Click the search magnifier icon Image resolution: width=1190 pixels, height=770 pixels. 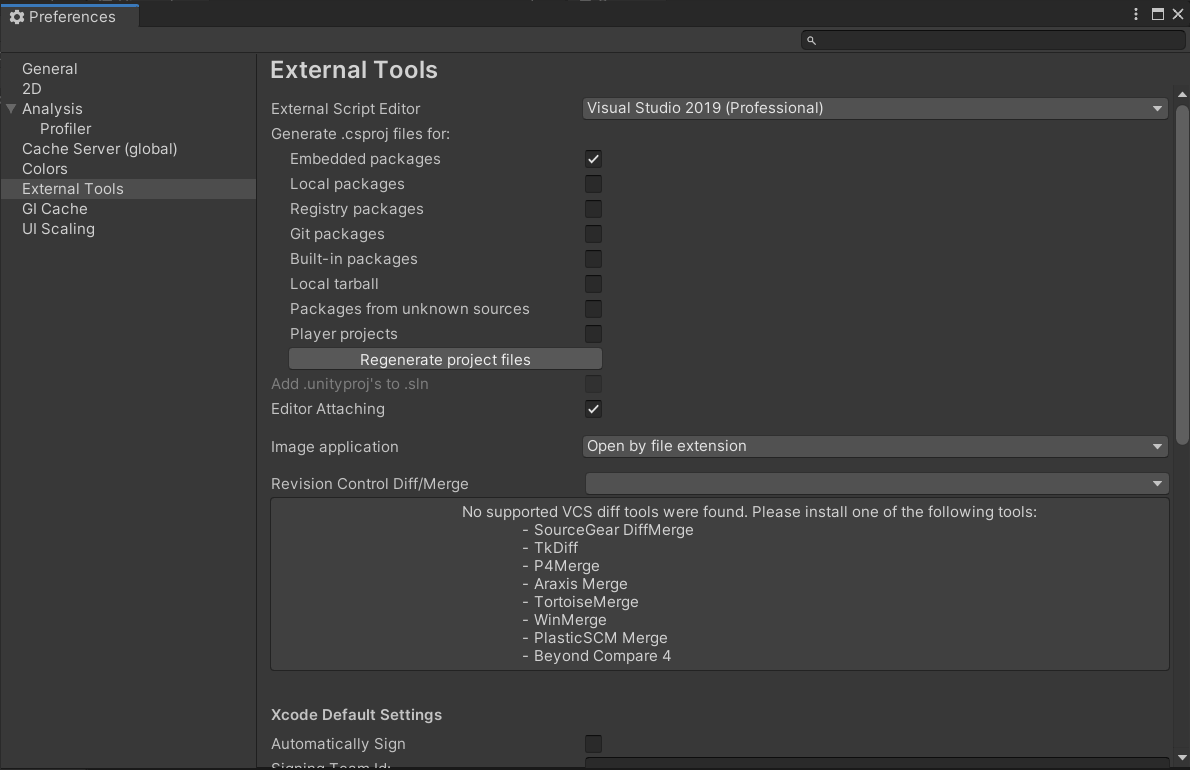(x=812, y=40)
